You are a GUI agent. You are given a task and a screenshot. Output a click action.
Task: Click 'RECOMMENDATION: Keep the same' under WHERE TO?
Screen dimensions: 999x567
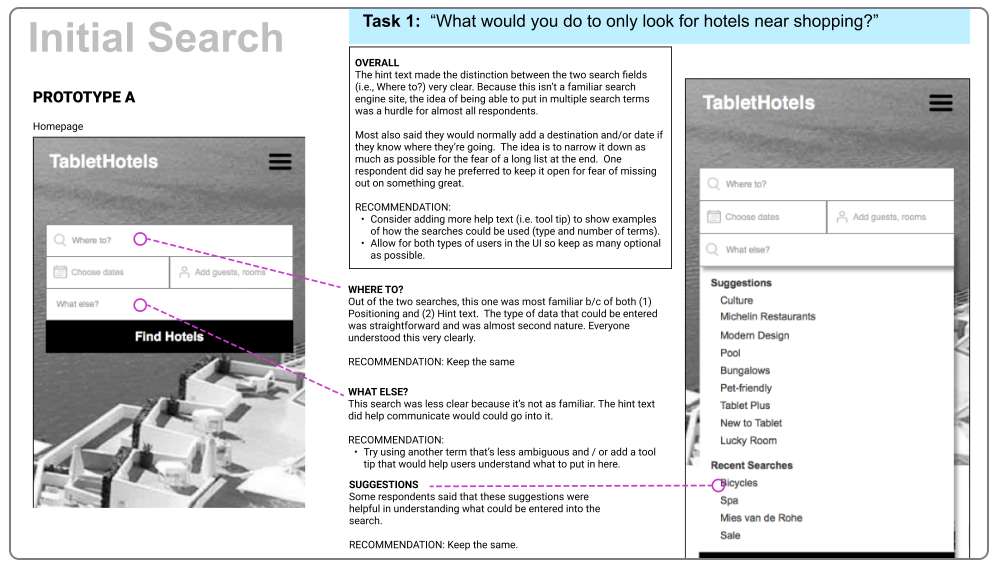click(x=431, y=362)
